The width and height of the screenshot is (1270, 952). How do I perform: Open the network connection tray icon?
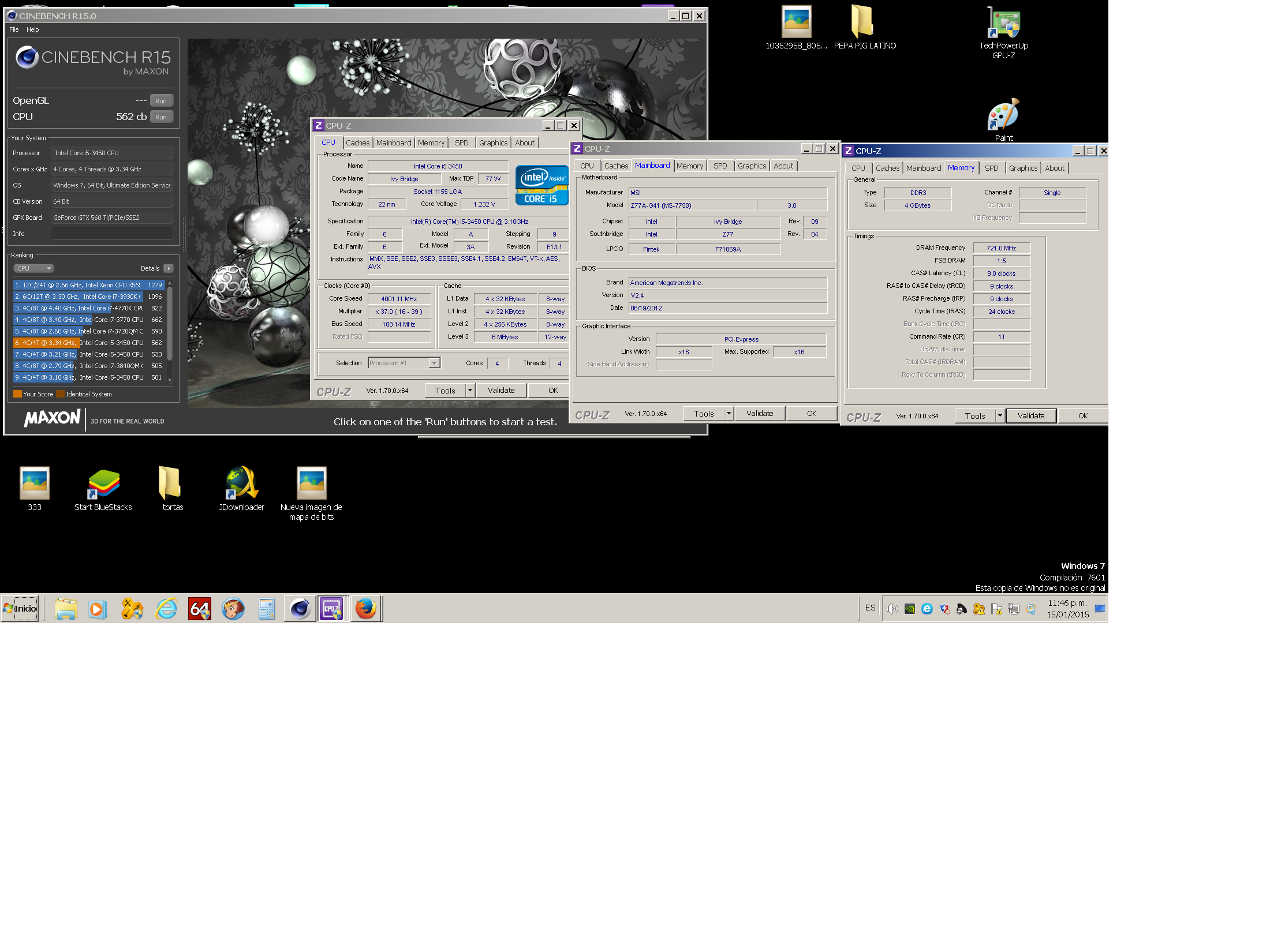1014,609
